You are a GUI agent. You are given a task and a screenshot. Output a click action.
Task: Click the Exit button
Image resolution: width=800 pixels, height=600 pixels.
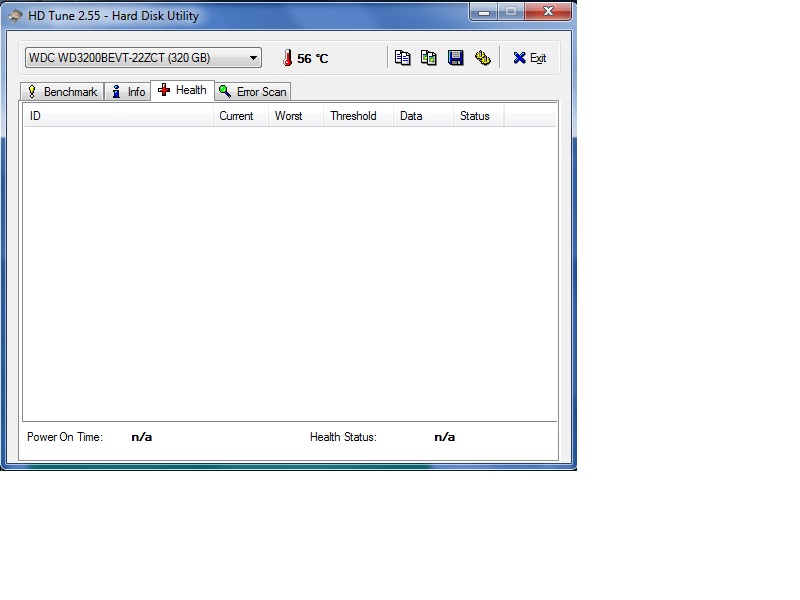click(x=530, y=58)
